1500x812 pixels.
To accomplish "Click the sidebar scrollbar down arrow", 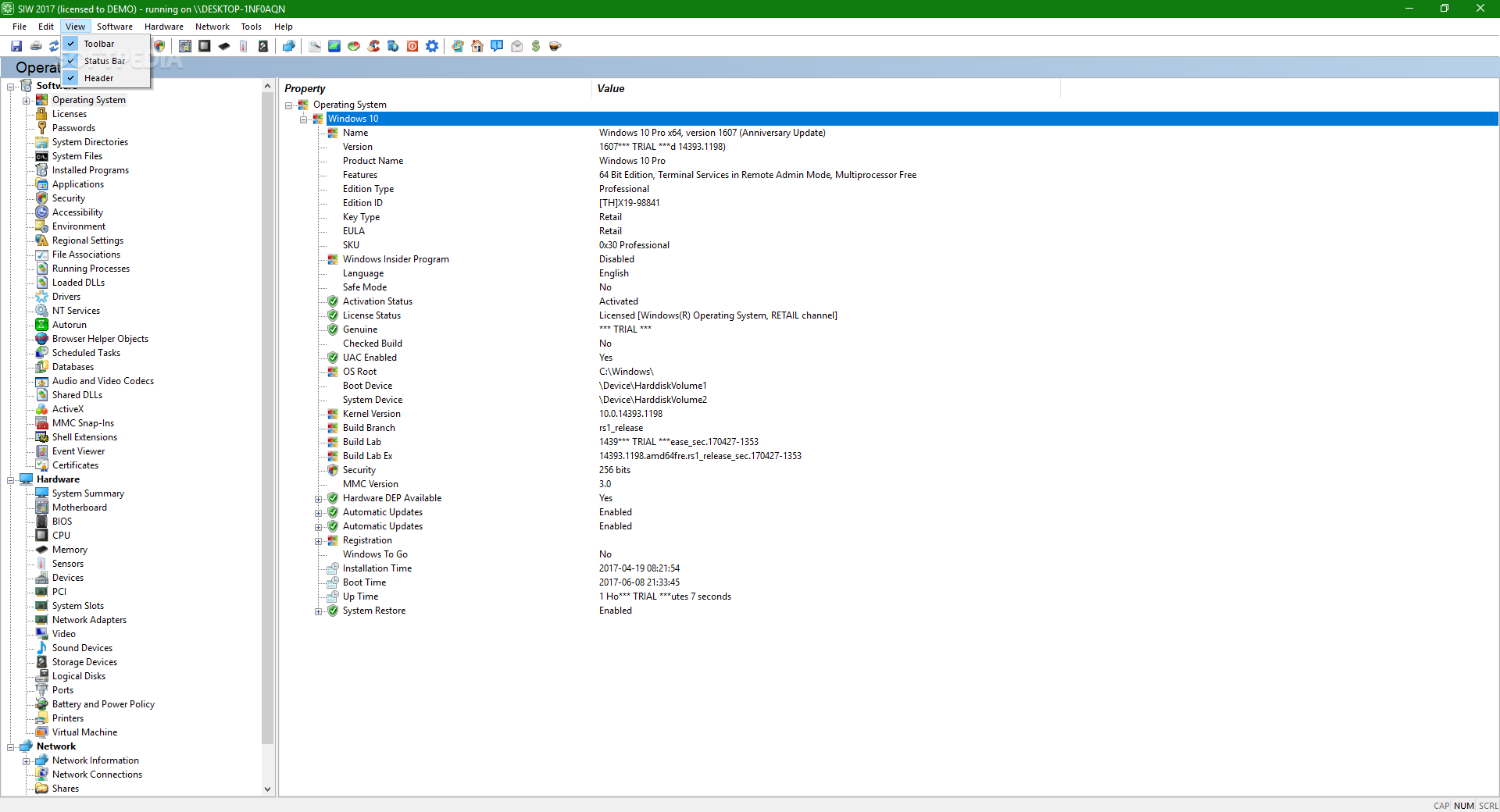I will pos(268,789).
